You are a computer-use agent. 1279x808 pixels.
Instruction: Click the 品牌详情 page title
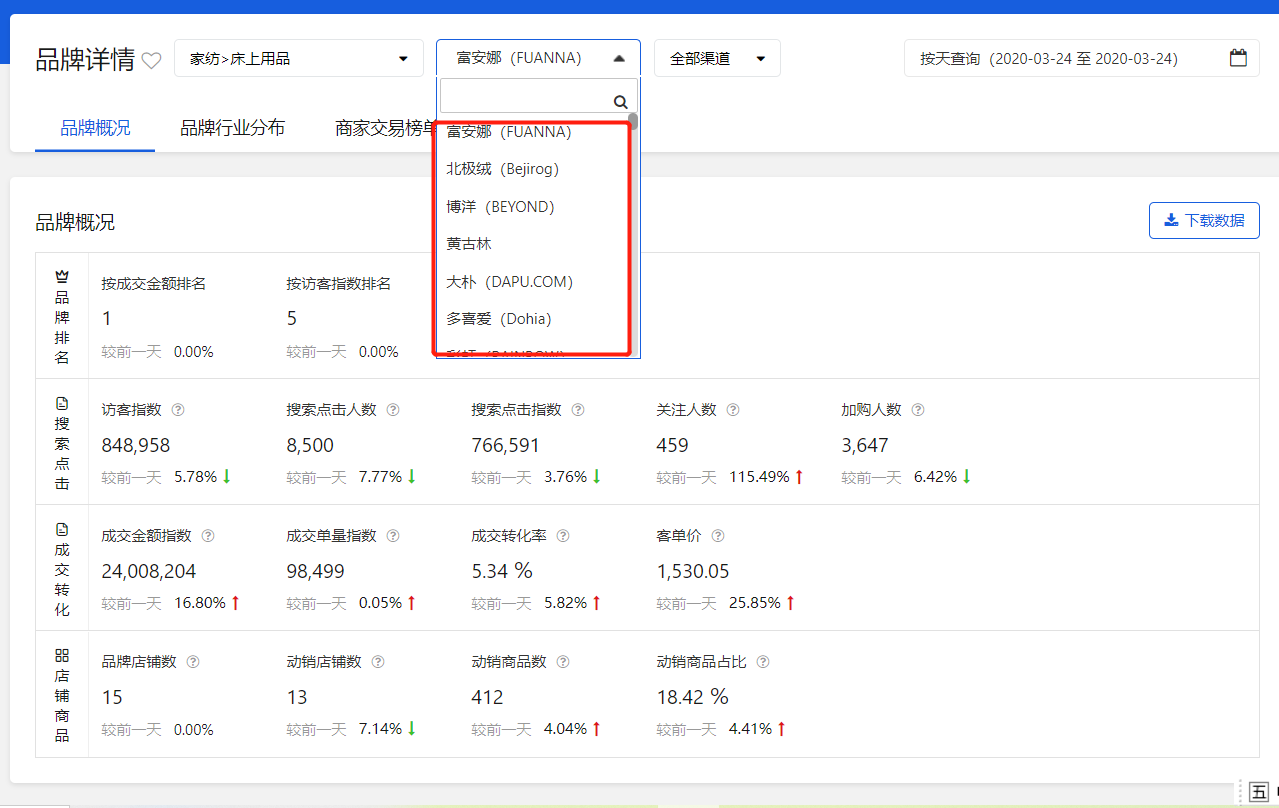click(85, 59)
